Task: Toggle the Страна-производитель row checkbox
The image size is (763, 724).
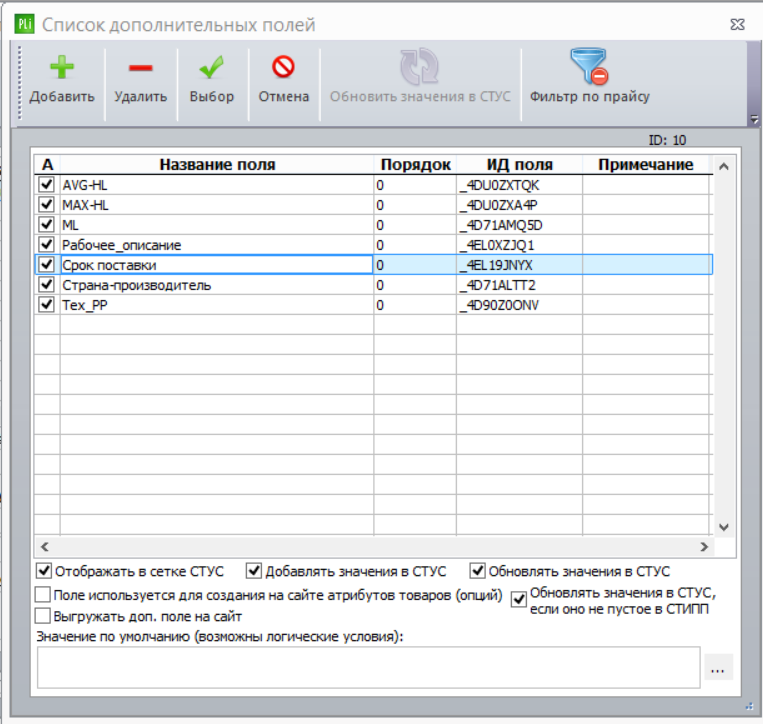Action: pos(46,284)
